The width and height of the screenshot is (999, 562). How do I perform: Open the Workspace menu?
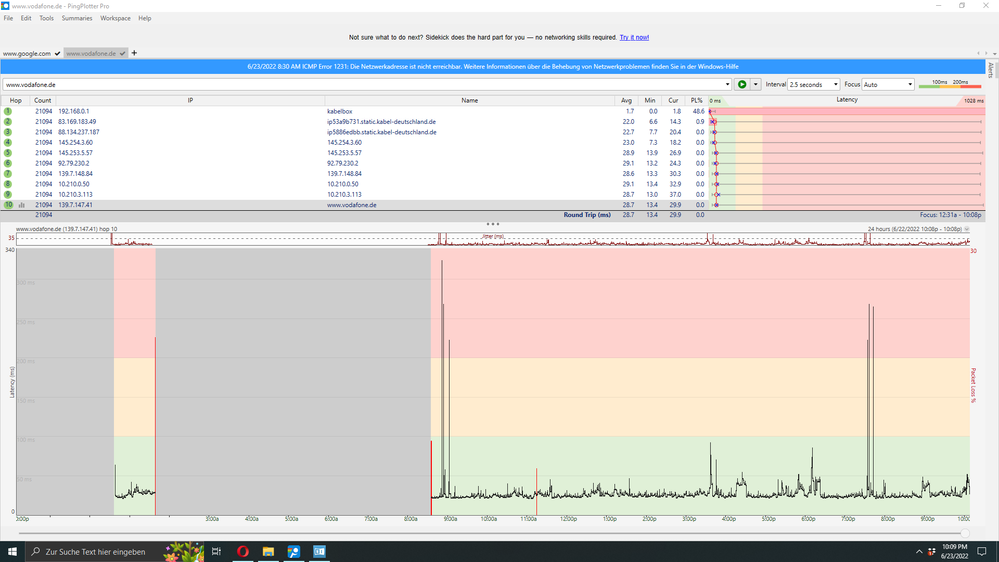[115, 18]
